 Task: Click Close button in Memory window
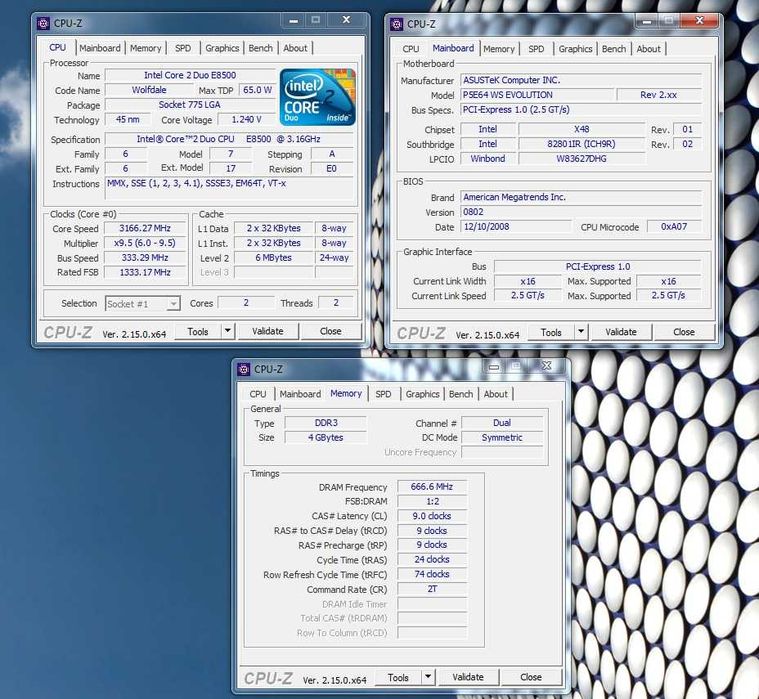(531, 677)
